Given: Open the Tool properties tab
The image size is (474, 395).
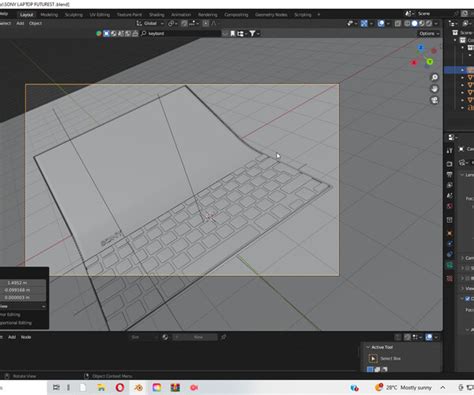Looking at the screenshot, I should click(x=450, y=151).
